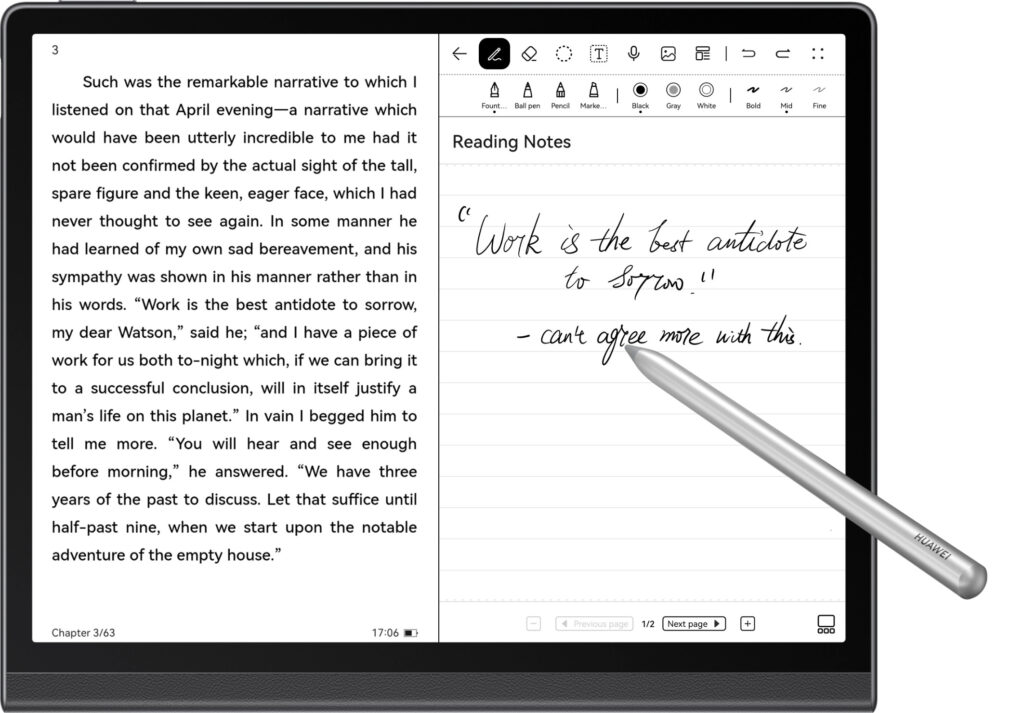Viewport: 1024px width, 713px height.
Task: Select the Gray ink color
Action: pyautogui.click(x=673, y=96)
